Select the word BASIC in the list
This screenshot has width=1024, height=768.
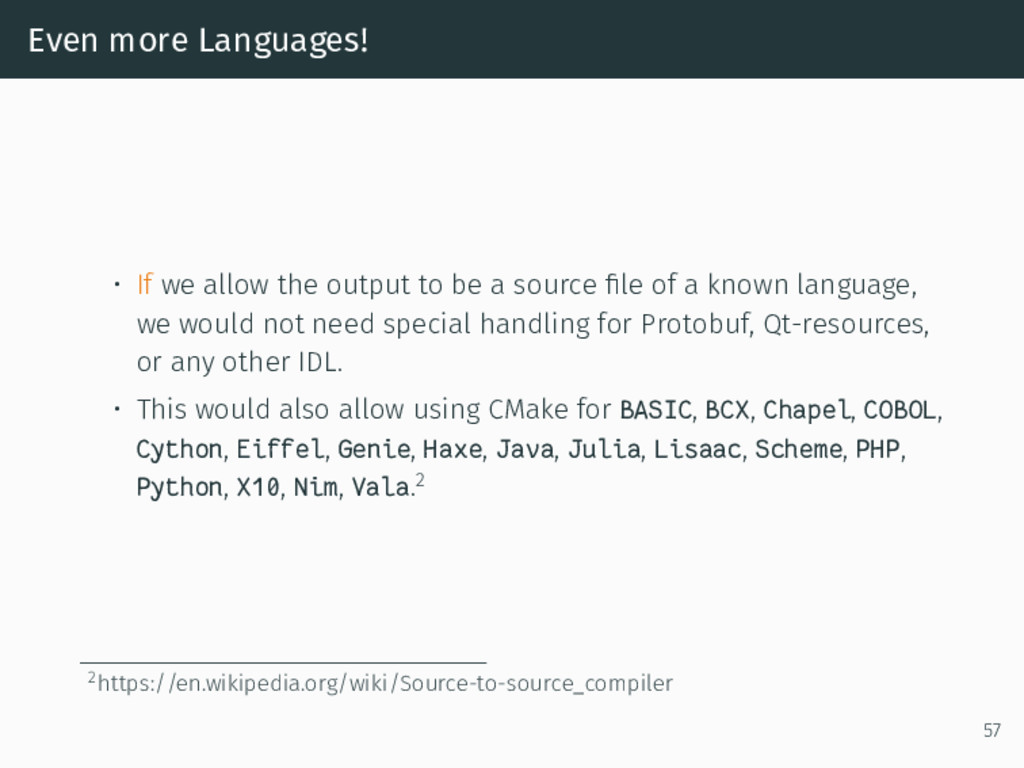(x=655, y=410)
